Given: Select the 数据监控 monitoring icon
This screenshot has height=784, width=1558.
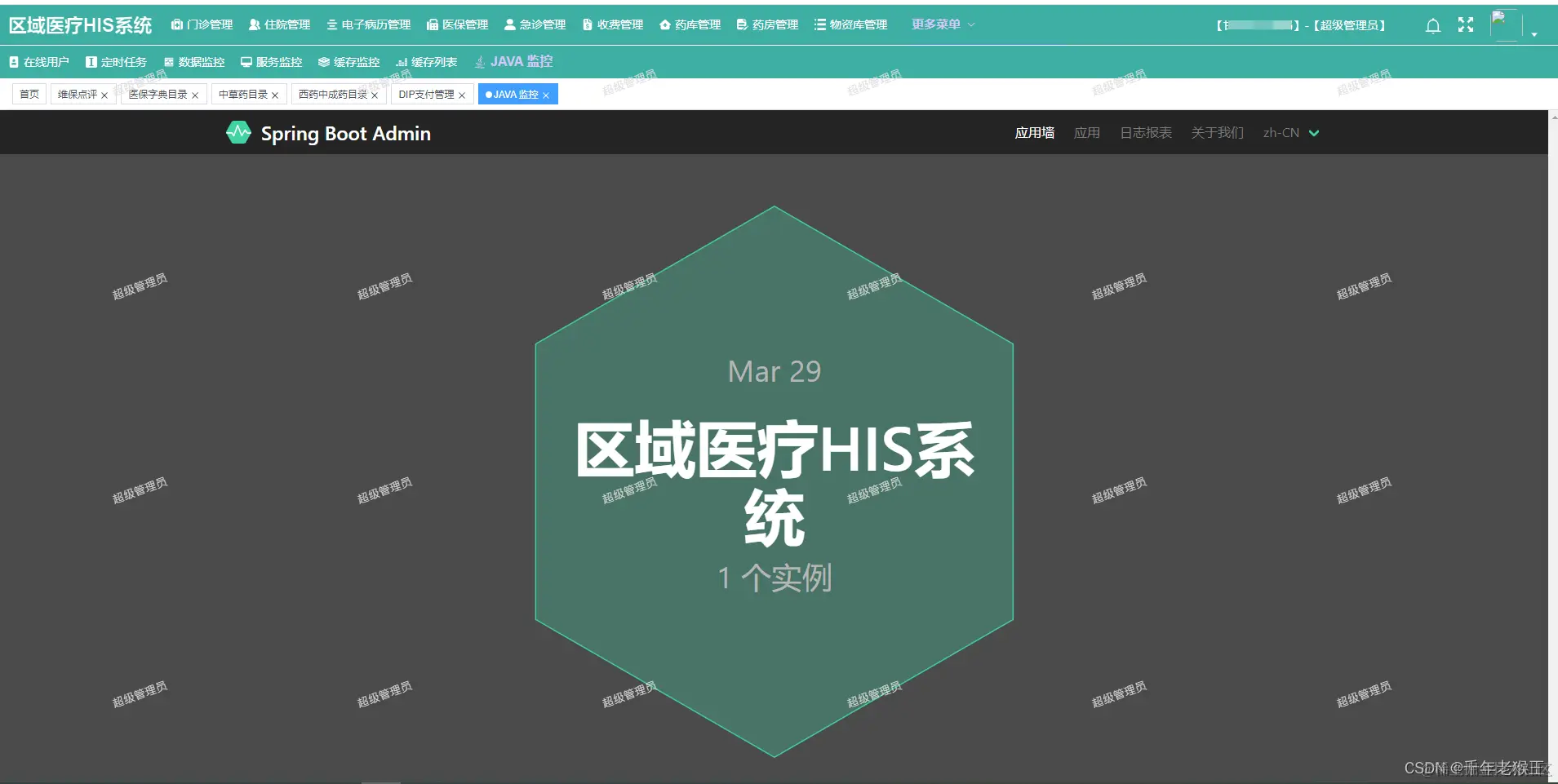Looking at the screenshot, I should pos(168,61).
